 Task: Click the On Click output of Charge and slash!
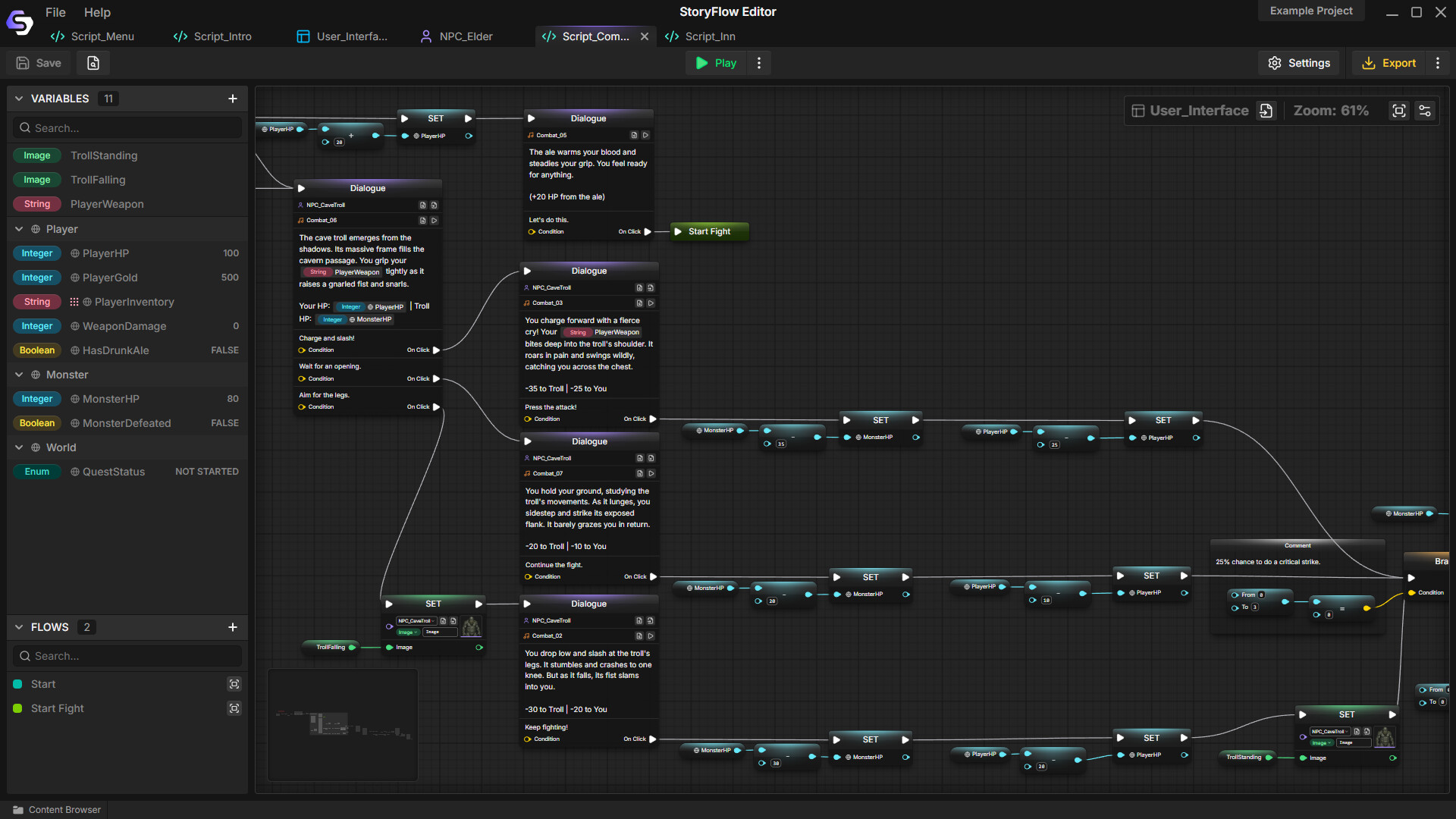pyautogui.click(x=436, y=350)
